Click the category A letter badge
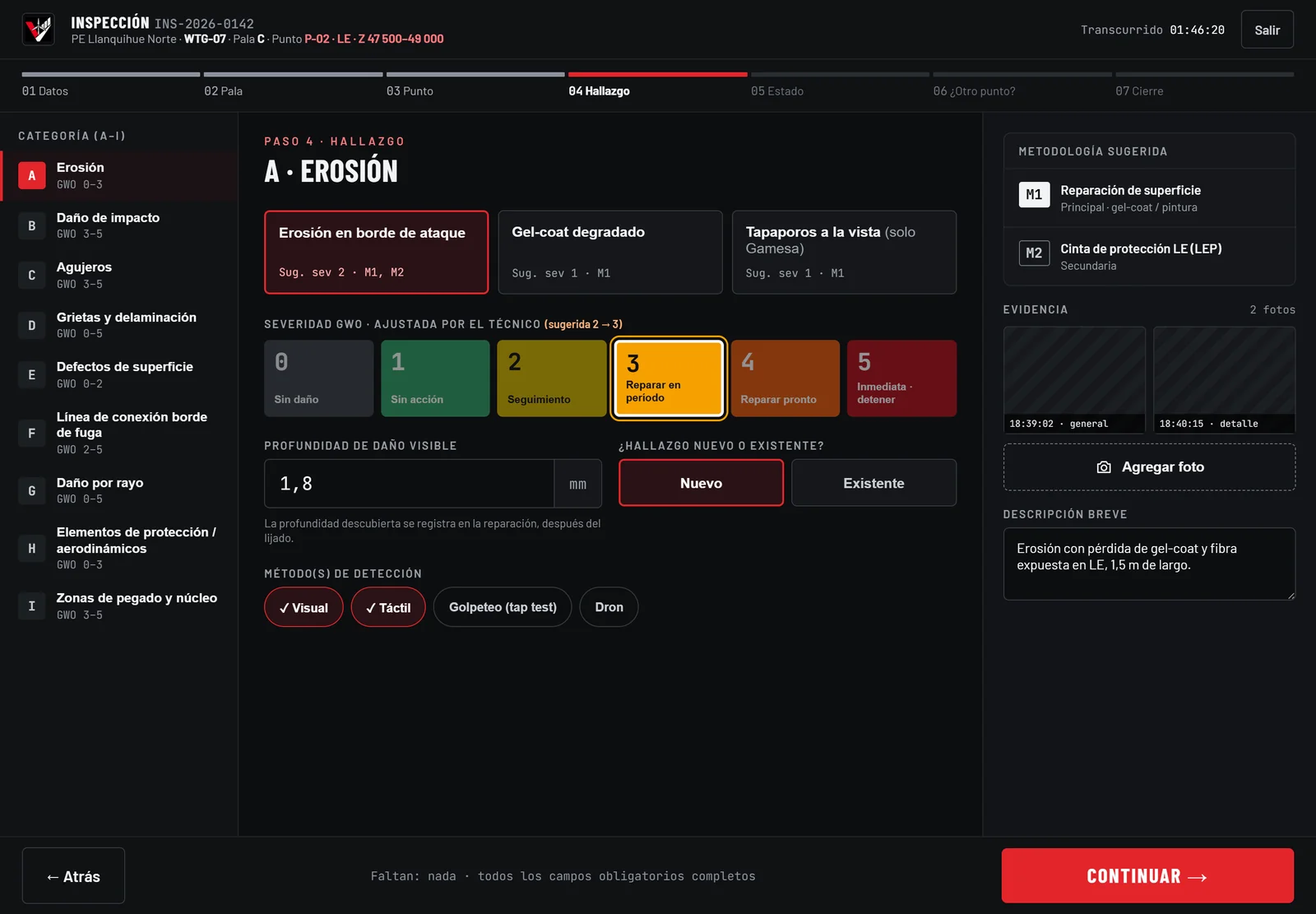Viewport: 1316px width, 914px height. coord(32,175)
